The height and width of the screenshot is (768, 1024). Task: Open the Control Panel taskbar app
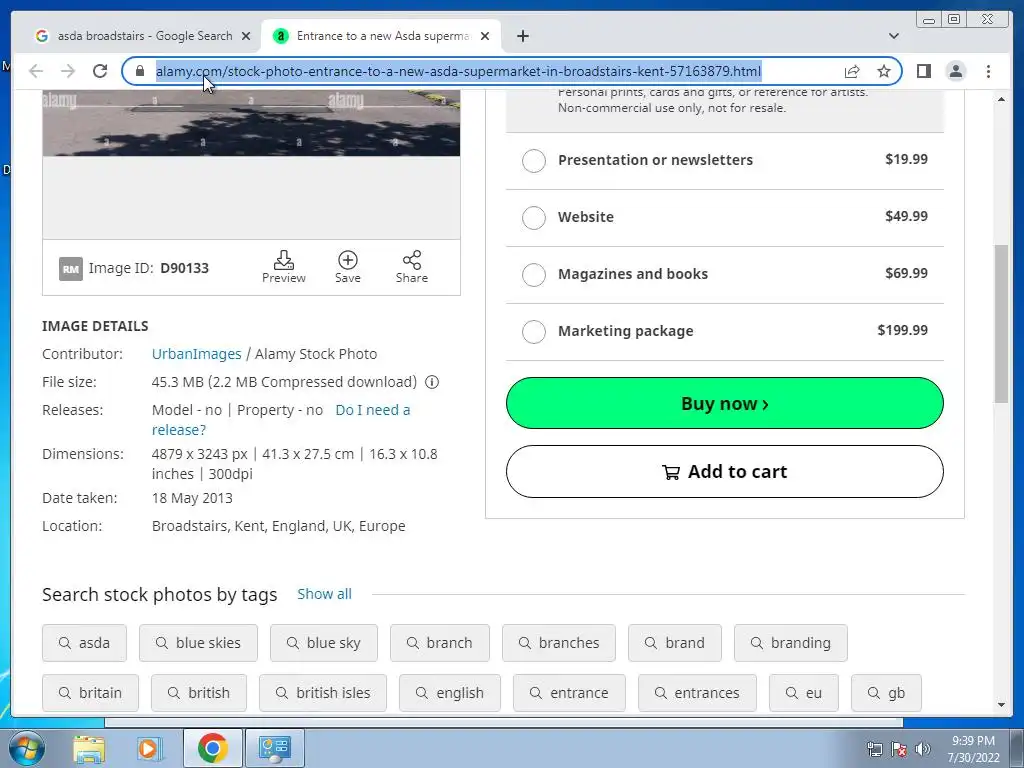[274, 748]
